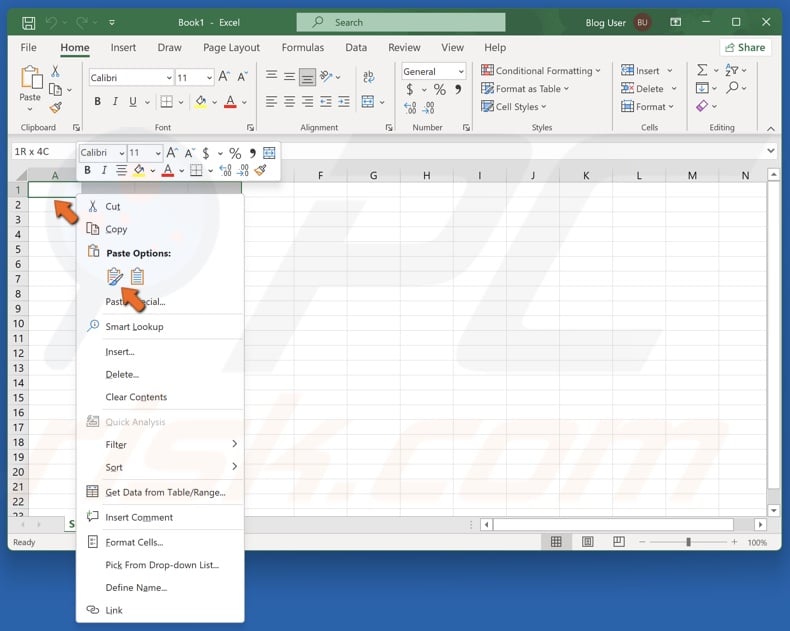790x631 pixels.
Task: Click the Search box in title bar
Action: [394, 22]
